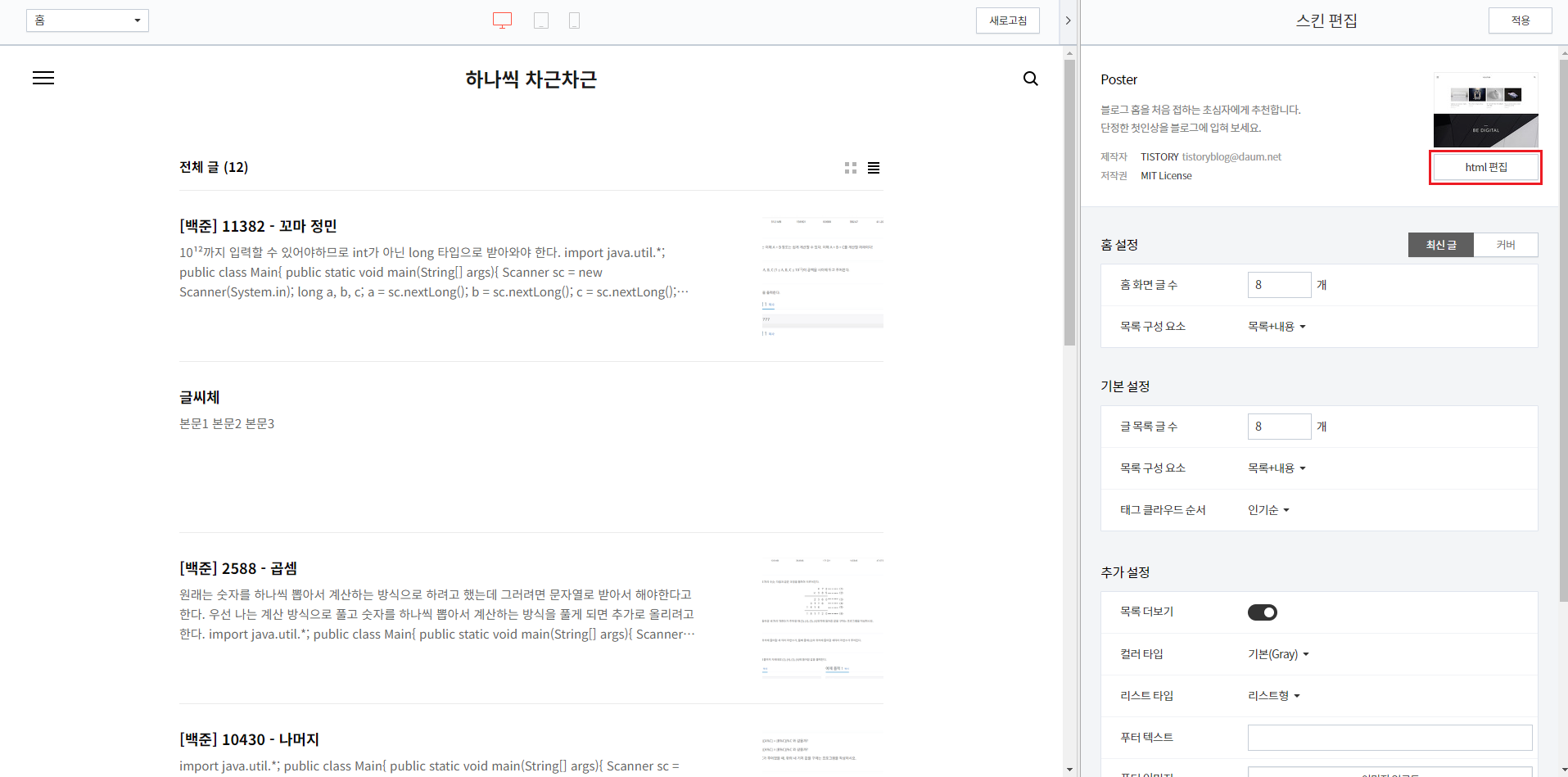
Task: Click the 글 목록 글 수 field
Action: (x=1280, y=427)
